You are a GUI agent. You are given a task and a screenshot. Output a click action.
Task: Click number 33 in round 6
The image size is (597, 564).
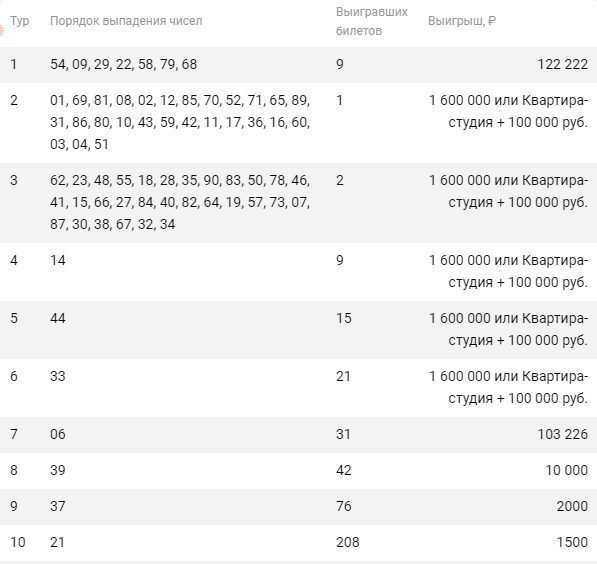pos(58,376)
